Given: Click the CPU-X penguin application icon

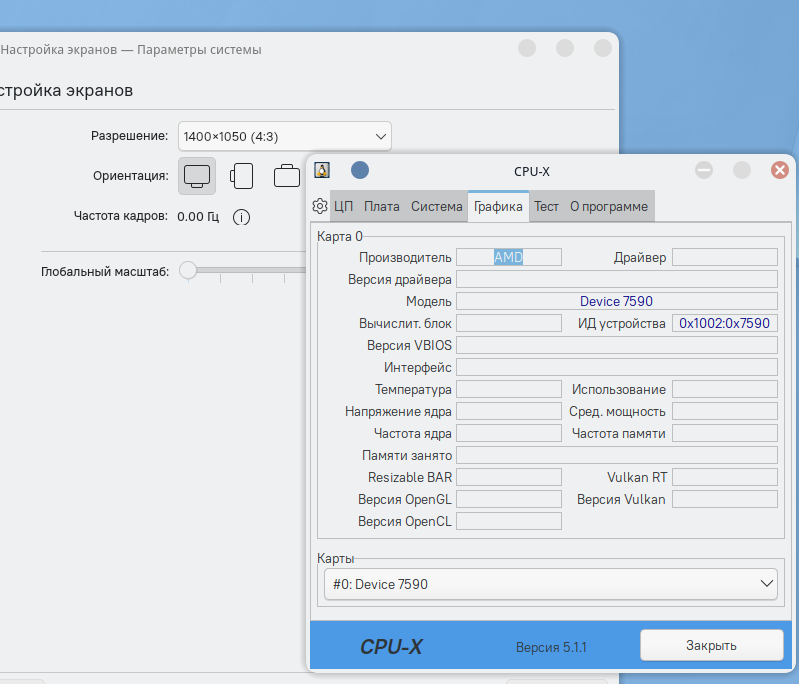Looking at the screenshot, I should [322, 170].
